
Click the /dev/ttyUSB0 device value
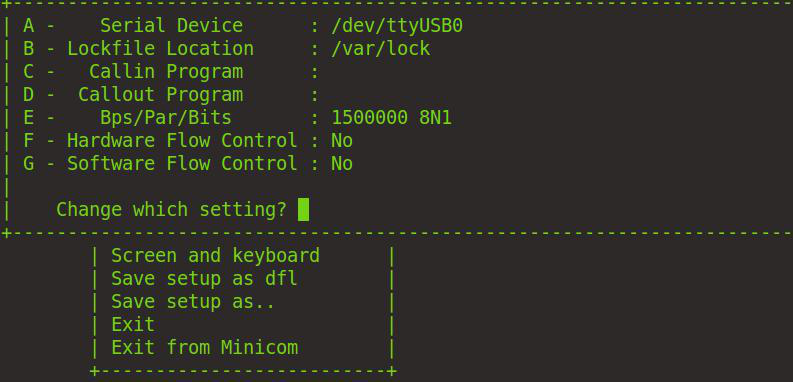point(397,26)
